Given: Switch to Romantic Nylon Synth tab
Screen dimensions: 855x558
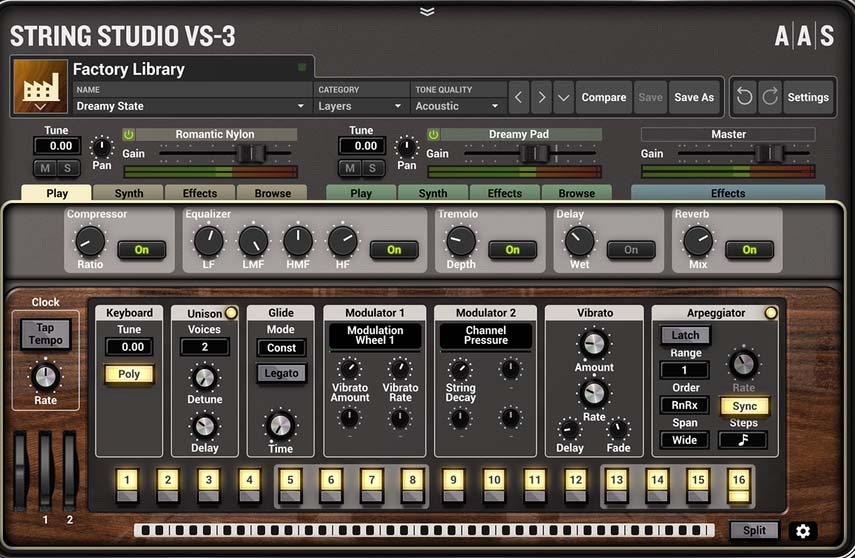Looking at the screenshot, I should tap(129, 193).
